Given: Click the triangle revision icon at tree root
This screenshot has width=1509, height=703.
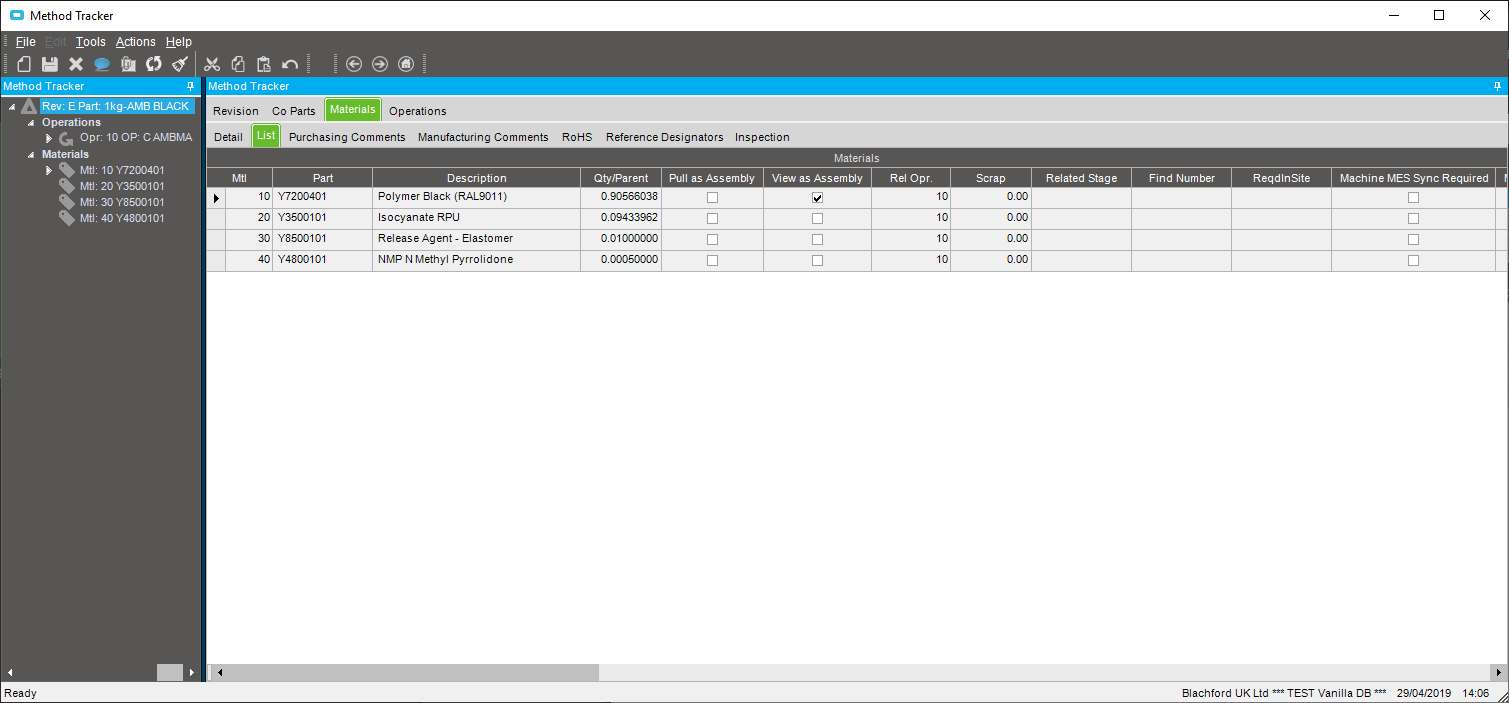Looking at the screenshot, I should [29, 106].
